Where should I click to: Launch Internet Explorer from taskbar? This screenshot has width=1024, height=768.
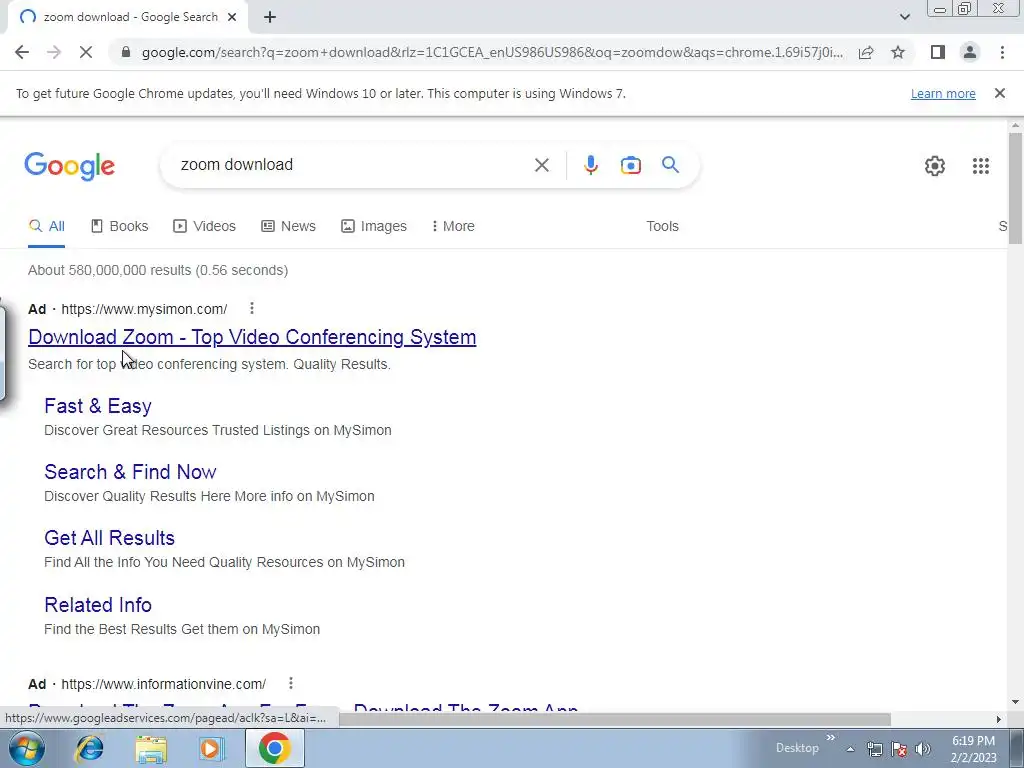click(x=89, y=748)
